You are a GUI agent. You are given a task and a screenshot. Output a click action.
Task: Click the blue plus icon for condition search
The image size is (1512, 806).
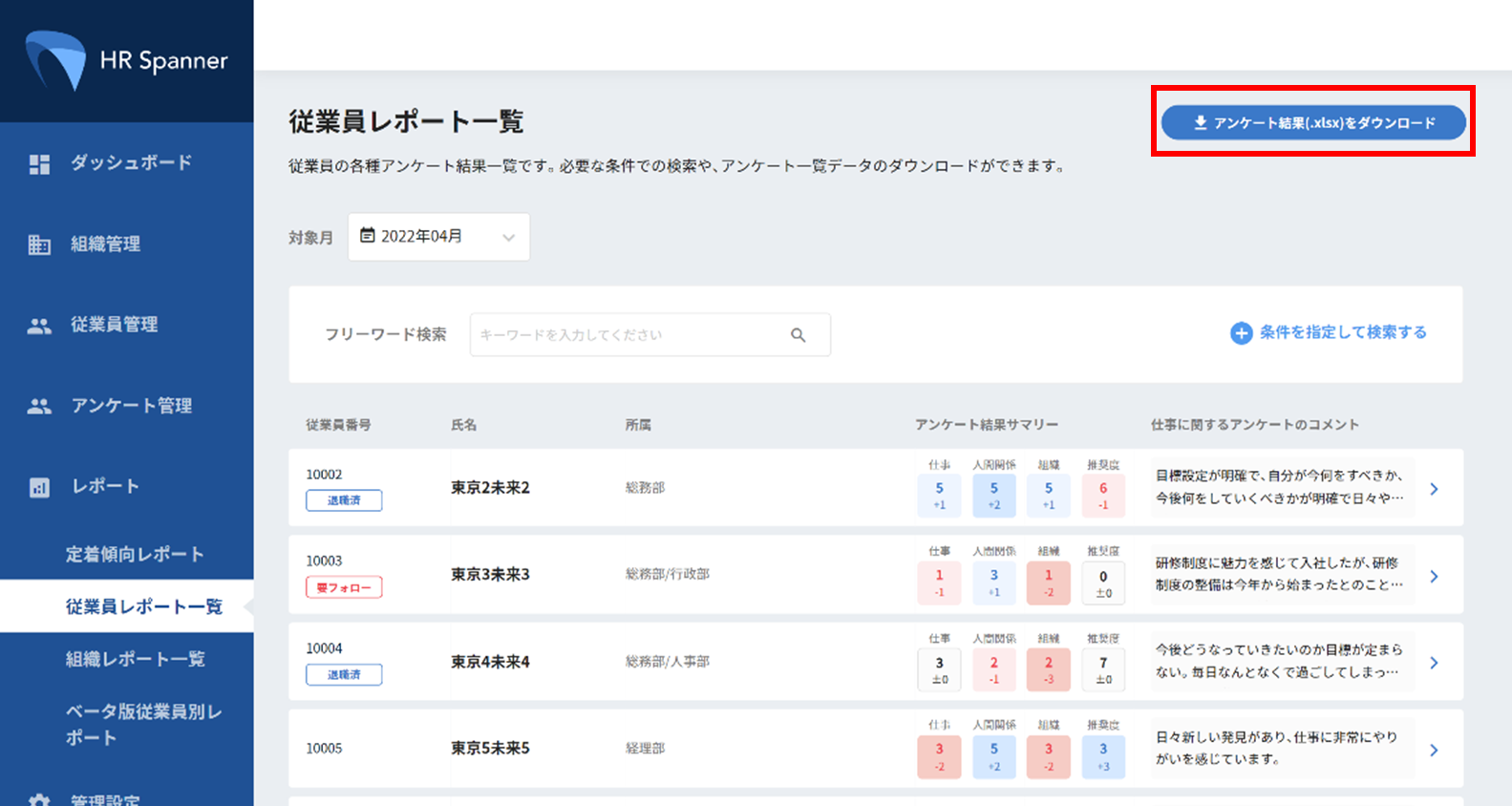pos(1241,332)
